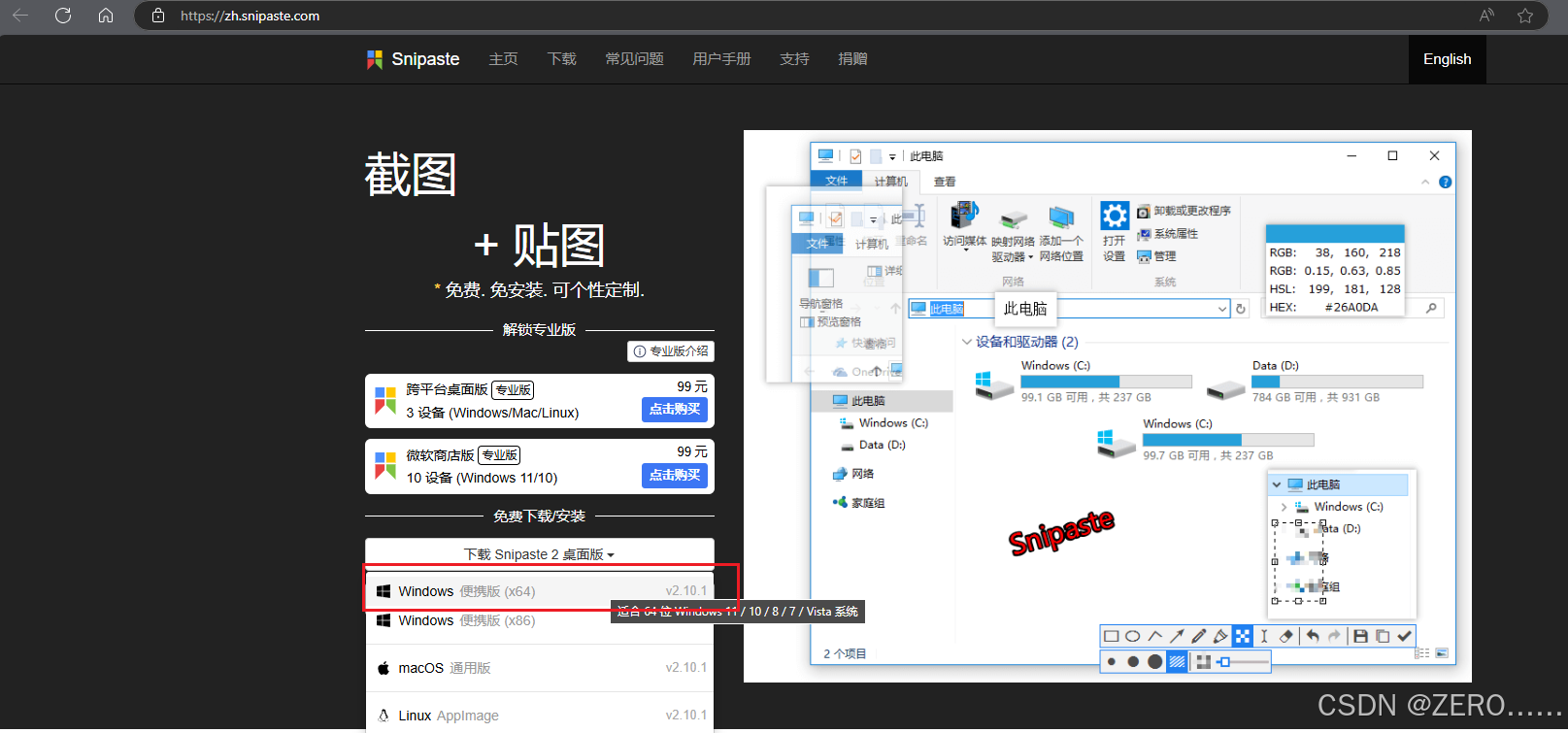Open address bar dropdown arrow in demo explorer

point(1222,309)
